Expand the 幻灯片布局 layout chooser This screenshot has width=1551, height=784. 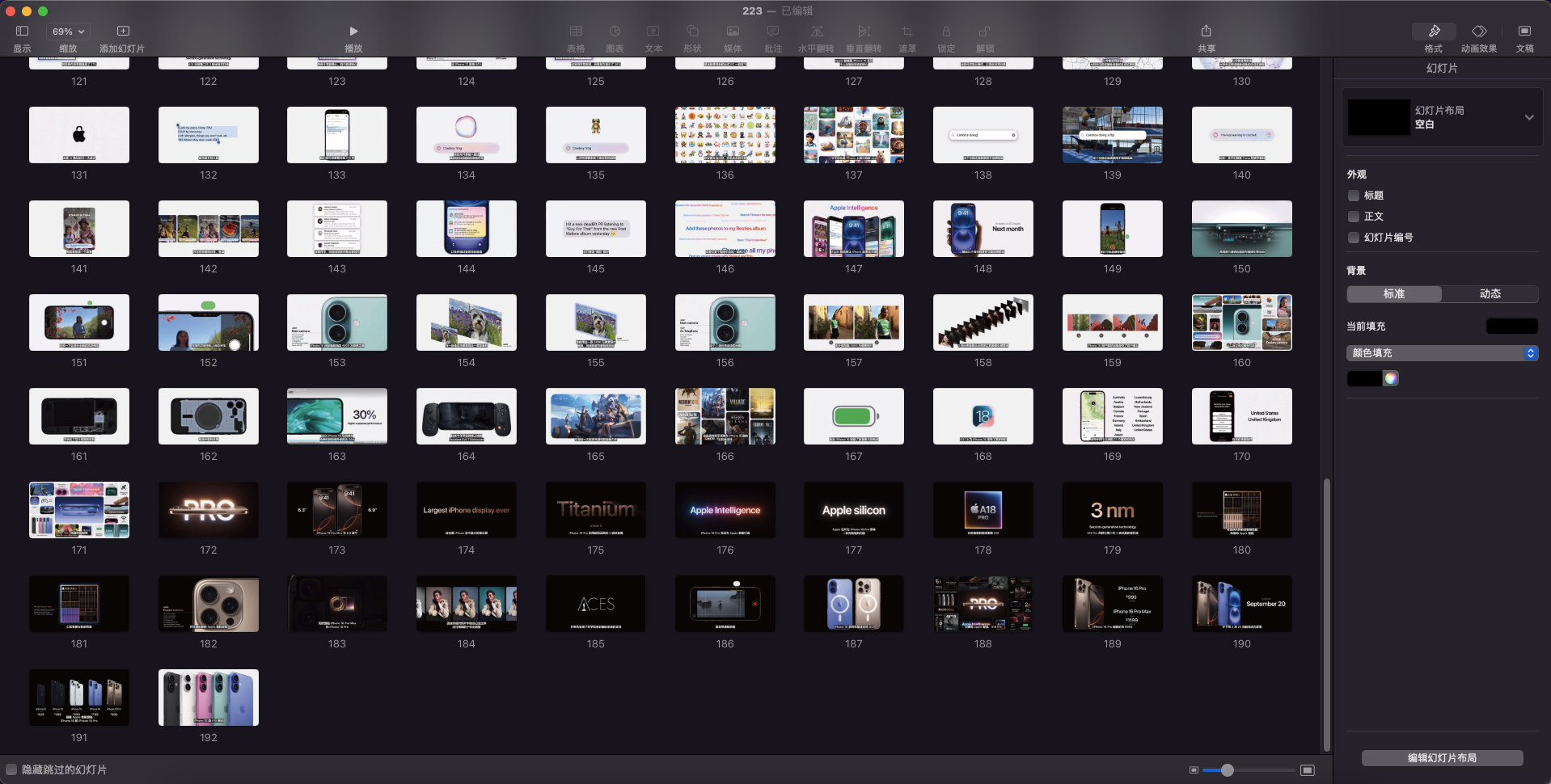(1529, 117)
